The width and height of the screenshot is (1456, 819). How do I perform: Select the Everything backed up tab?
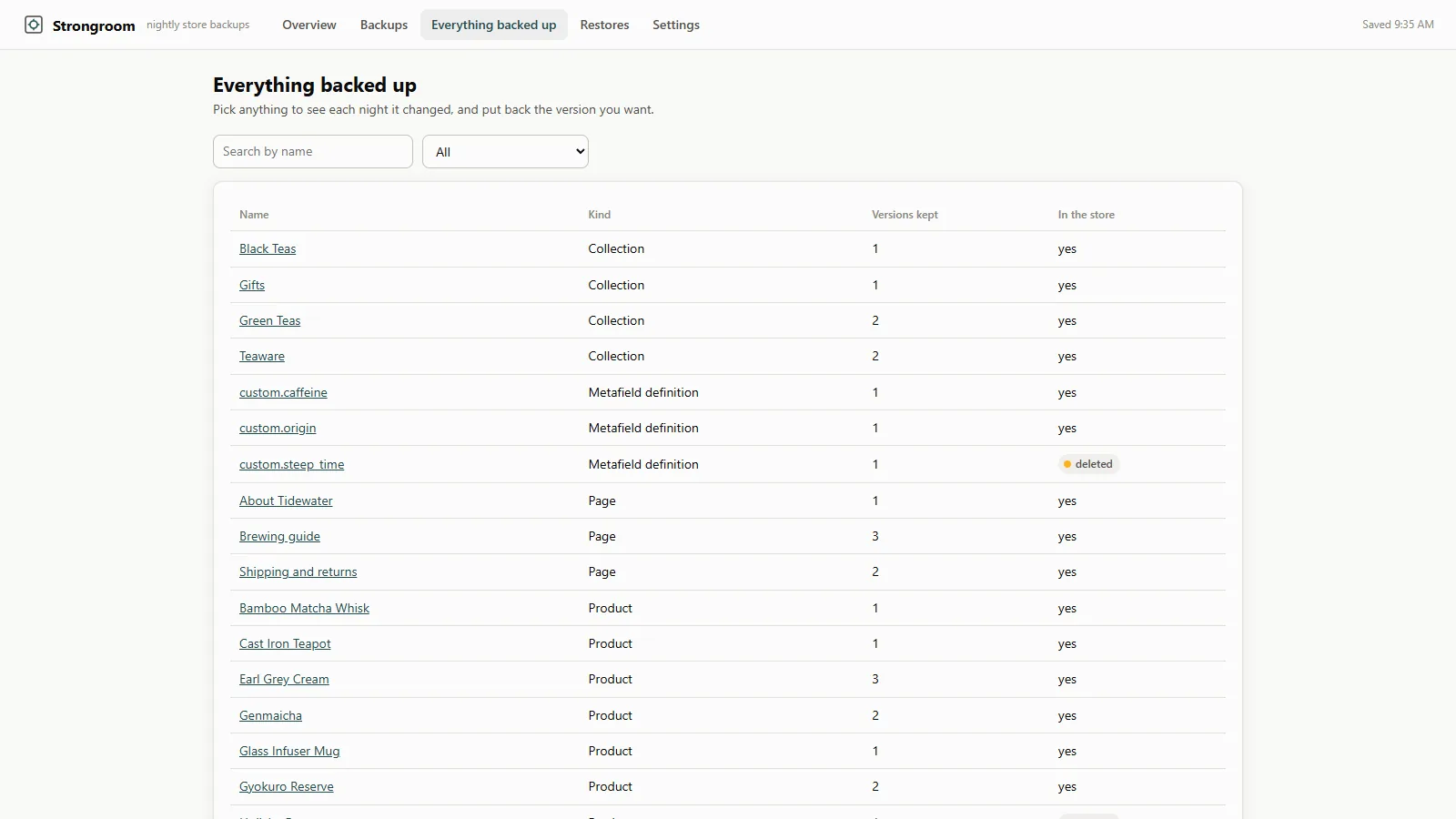(494, 25)
